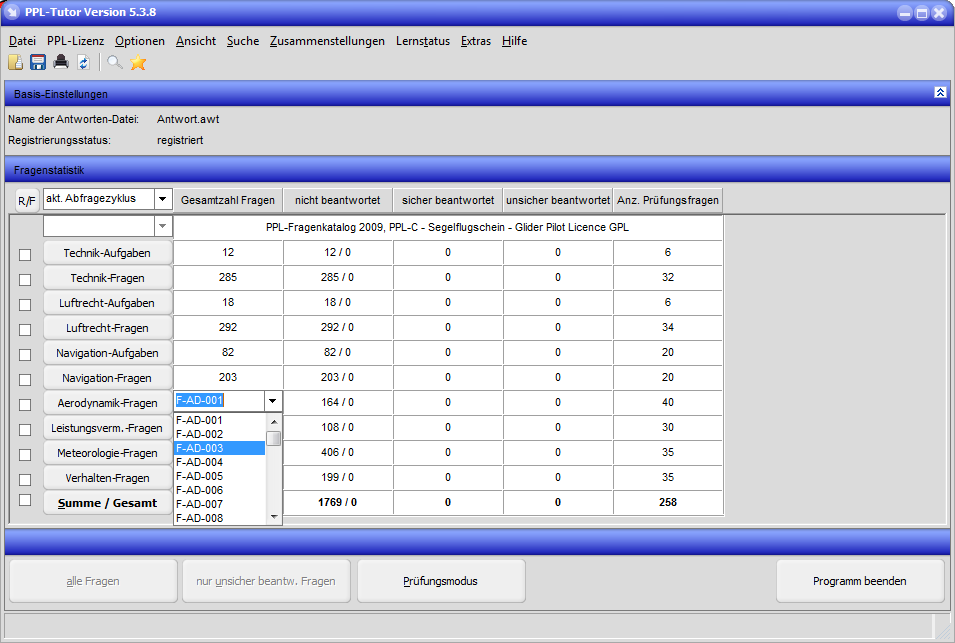The height and width of the screenshot is (643, 955).
Task: Select F-AD-008 in the dropdown list
Action: [x=220, y=518]
